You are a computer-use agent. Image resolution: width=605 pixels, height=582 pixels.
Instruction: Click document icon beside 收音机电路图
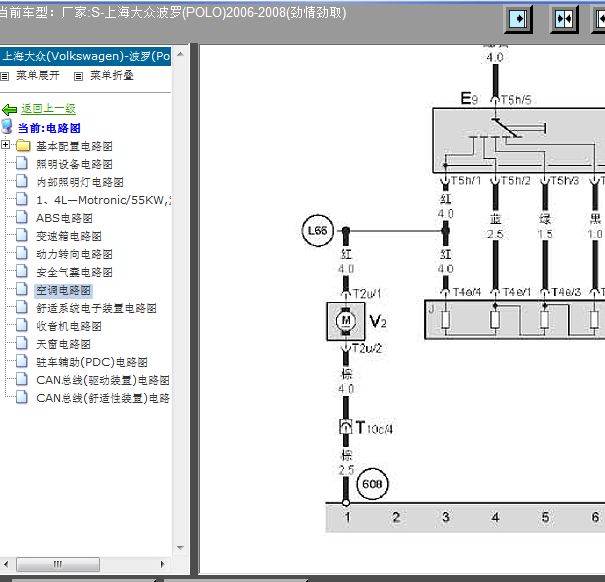coord(22,325)
